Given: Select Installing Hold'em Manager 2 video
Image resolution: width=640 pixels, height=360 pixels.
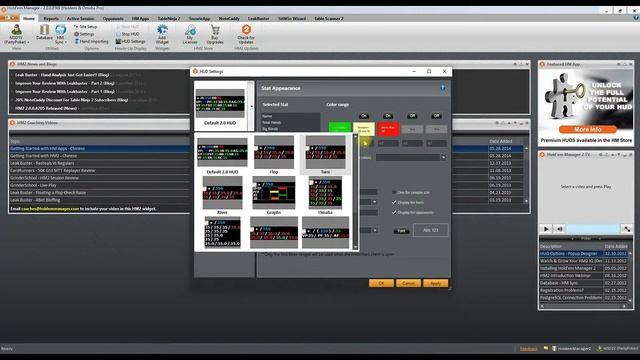Looking at the screenshot, I should coord(584,268).
